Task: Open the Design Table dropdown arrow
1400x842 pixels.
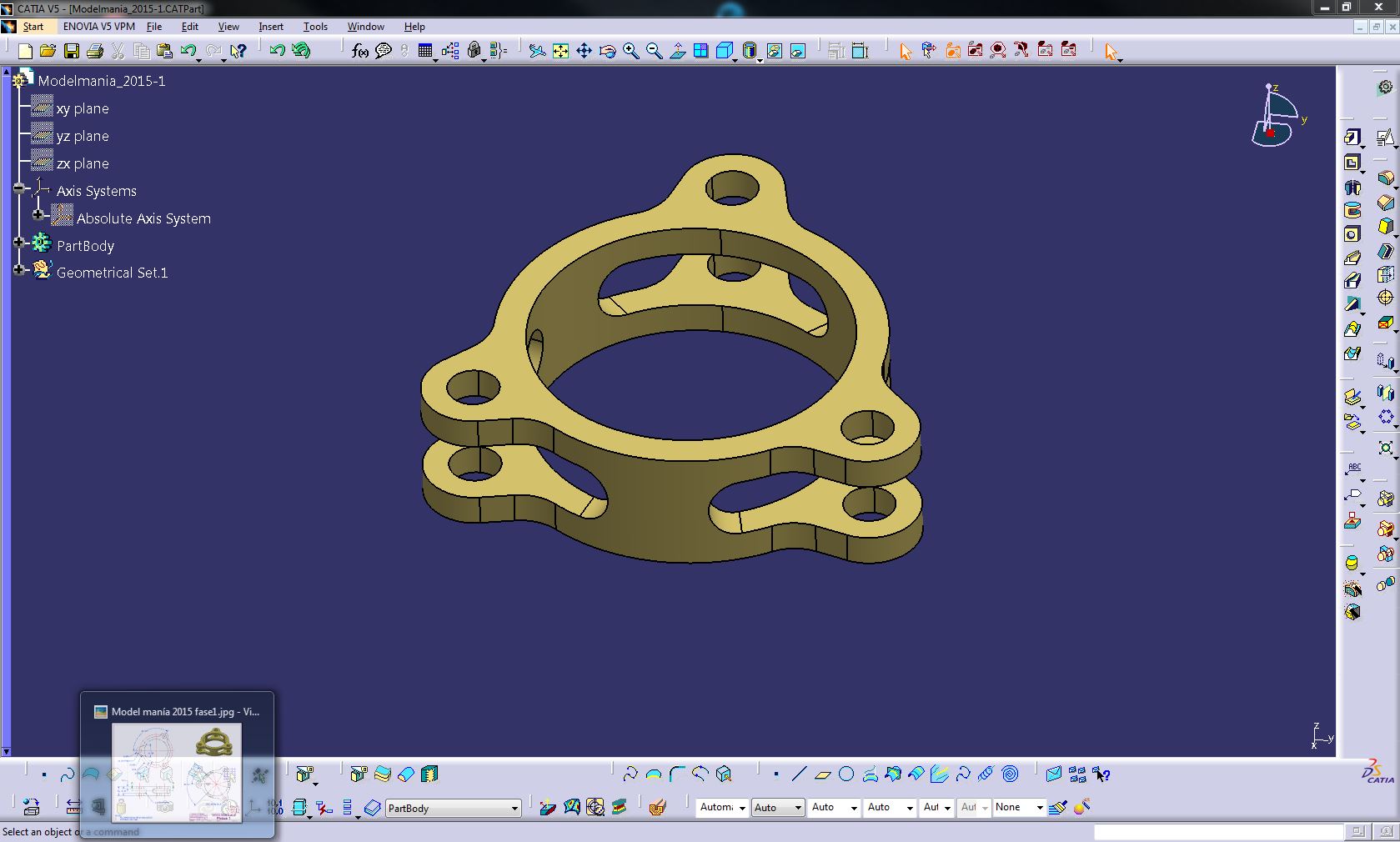Action: pos(436,59)
